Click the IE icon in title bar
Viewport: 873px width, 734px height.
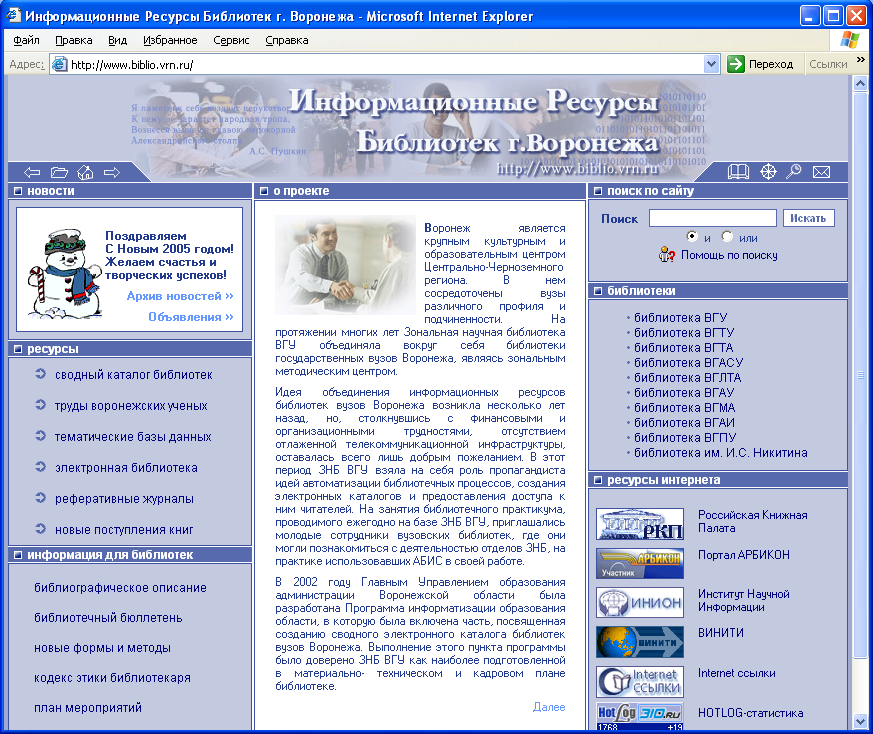point(13,16)
